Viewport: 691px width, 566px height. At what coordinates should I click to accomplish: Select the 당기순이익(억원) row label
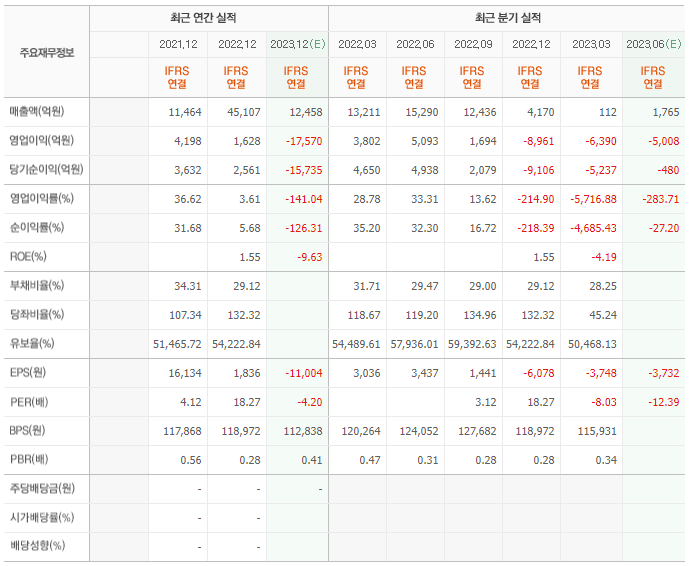46,170
